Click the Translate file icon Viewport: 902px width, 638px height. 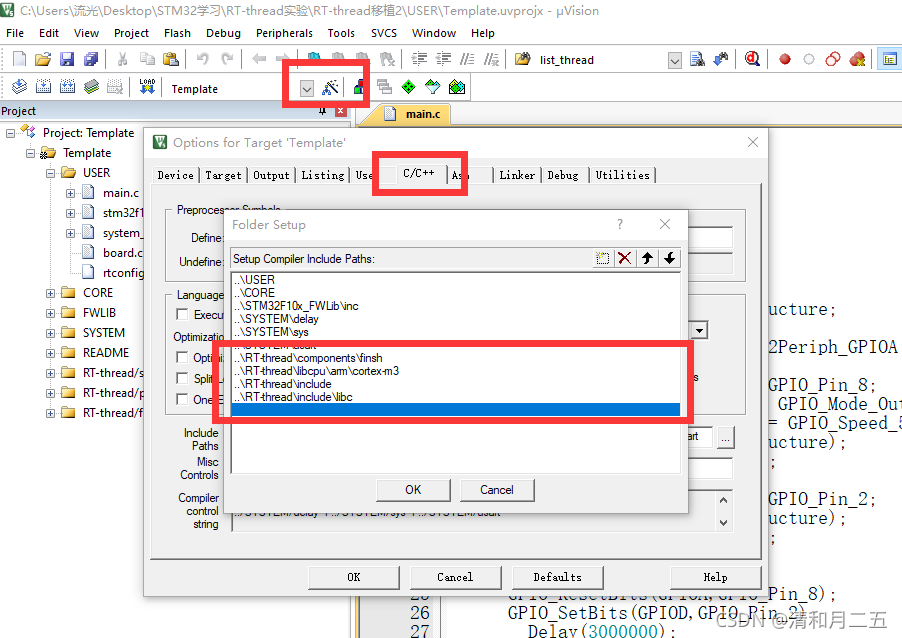click(20, 87)
